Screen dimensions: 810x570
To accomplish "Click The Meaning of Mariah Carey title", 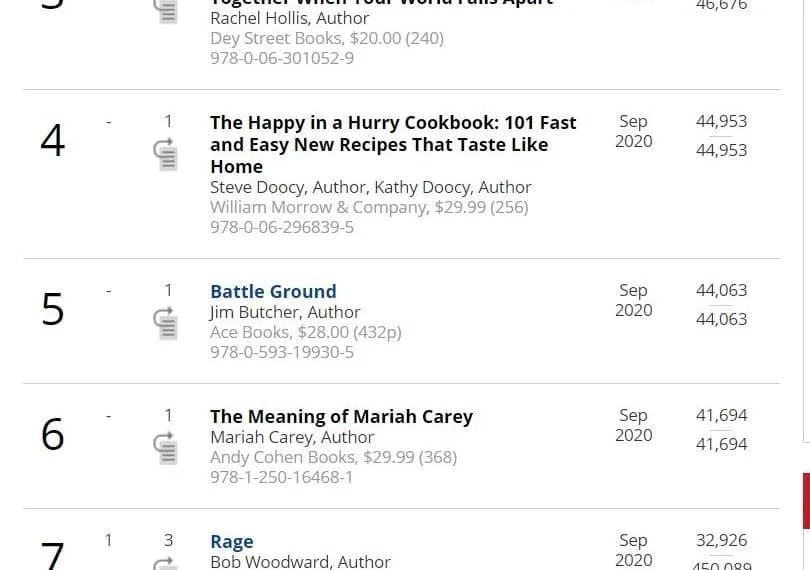I will [x=341, y=416].
